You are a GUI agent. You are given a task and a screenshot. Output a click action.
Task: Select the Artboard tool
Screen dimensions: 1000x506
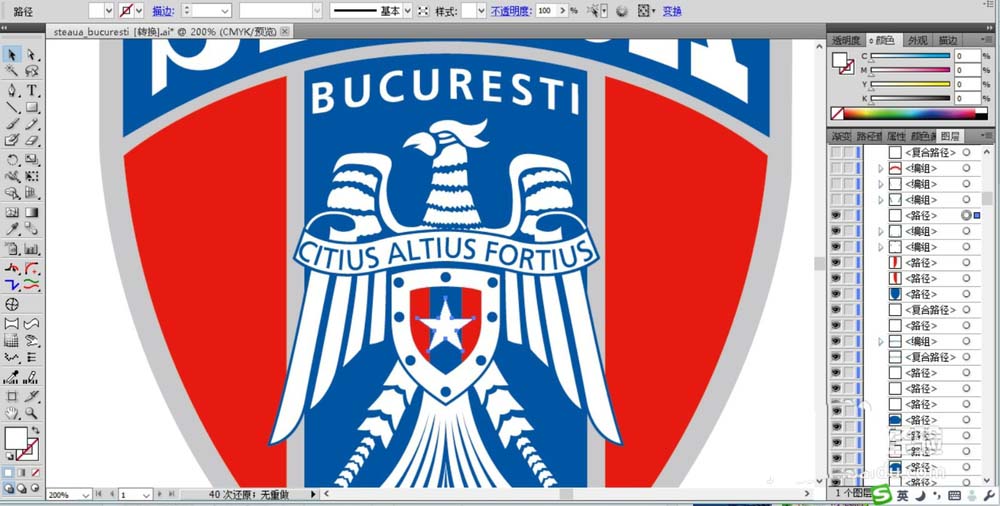click(x=12, y=396)
